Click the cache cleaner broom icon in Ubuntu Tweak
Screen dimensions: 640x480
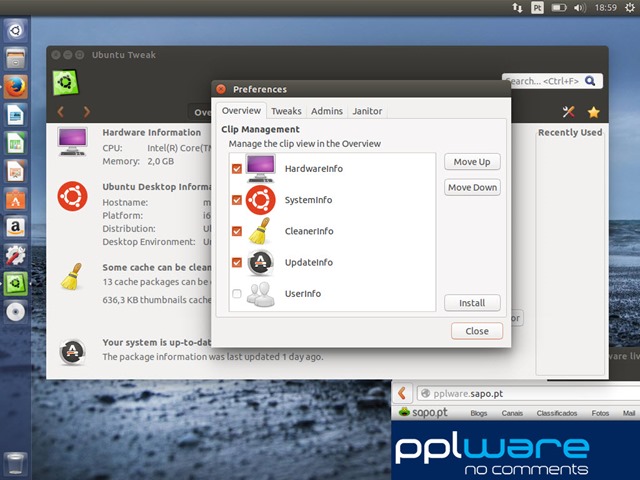(x=72, y=277)
